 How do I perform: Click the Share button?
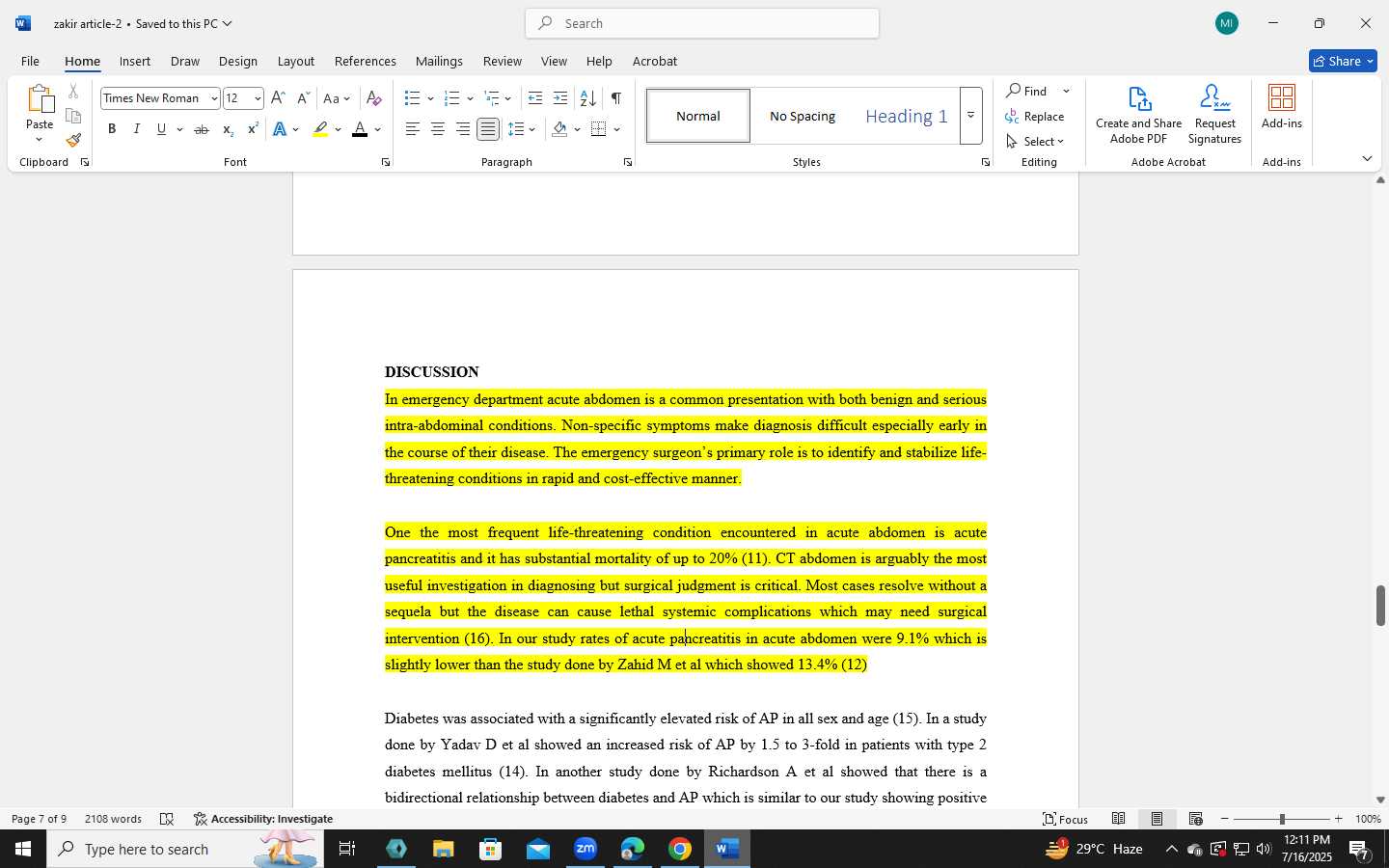pos(1343,61)
